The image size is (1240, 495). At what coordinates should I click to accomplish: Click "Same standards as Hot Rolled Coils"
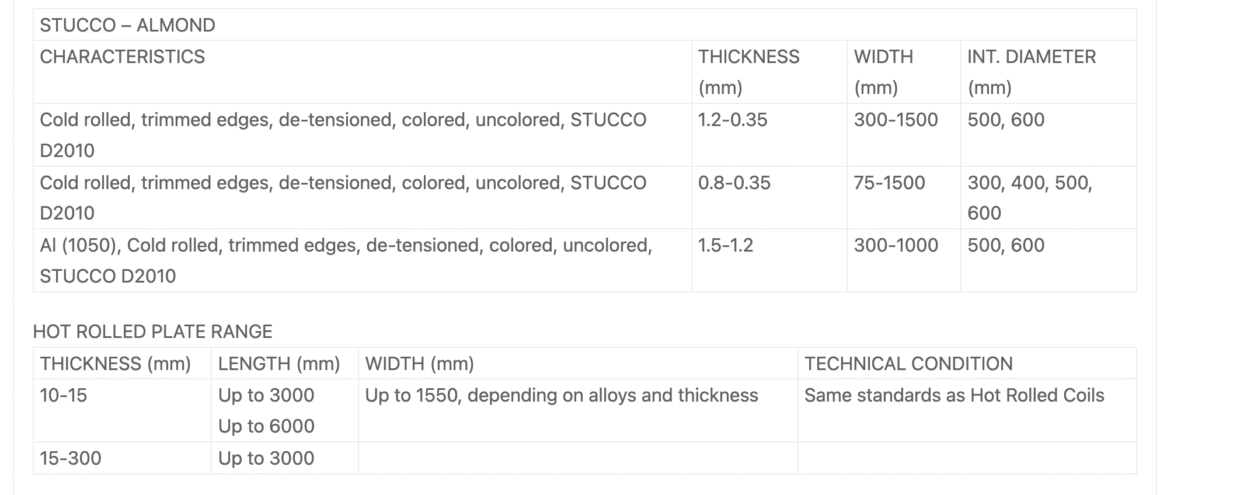tap(954, 395)
